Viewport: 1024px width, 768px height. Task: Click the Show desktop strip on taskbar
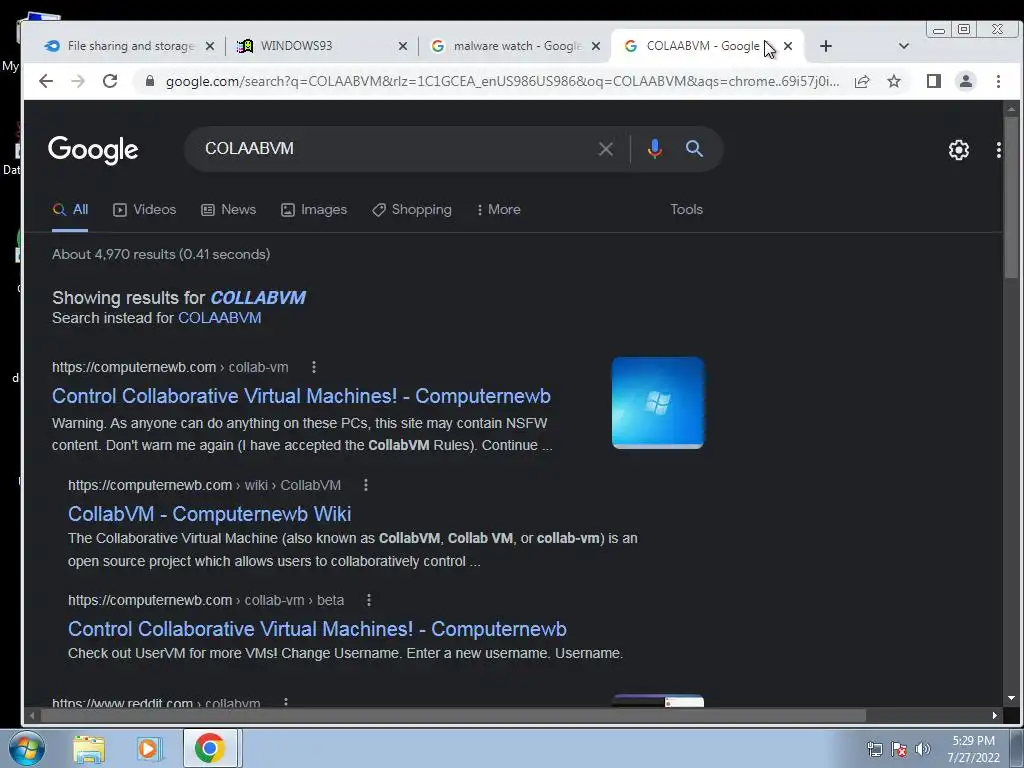[1017, 748]
